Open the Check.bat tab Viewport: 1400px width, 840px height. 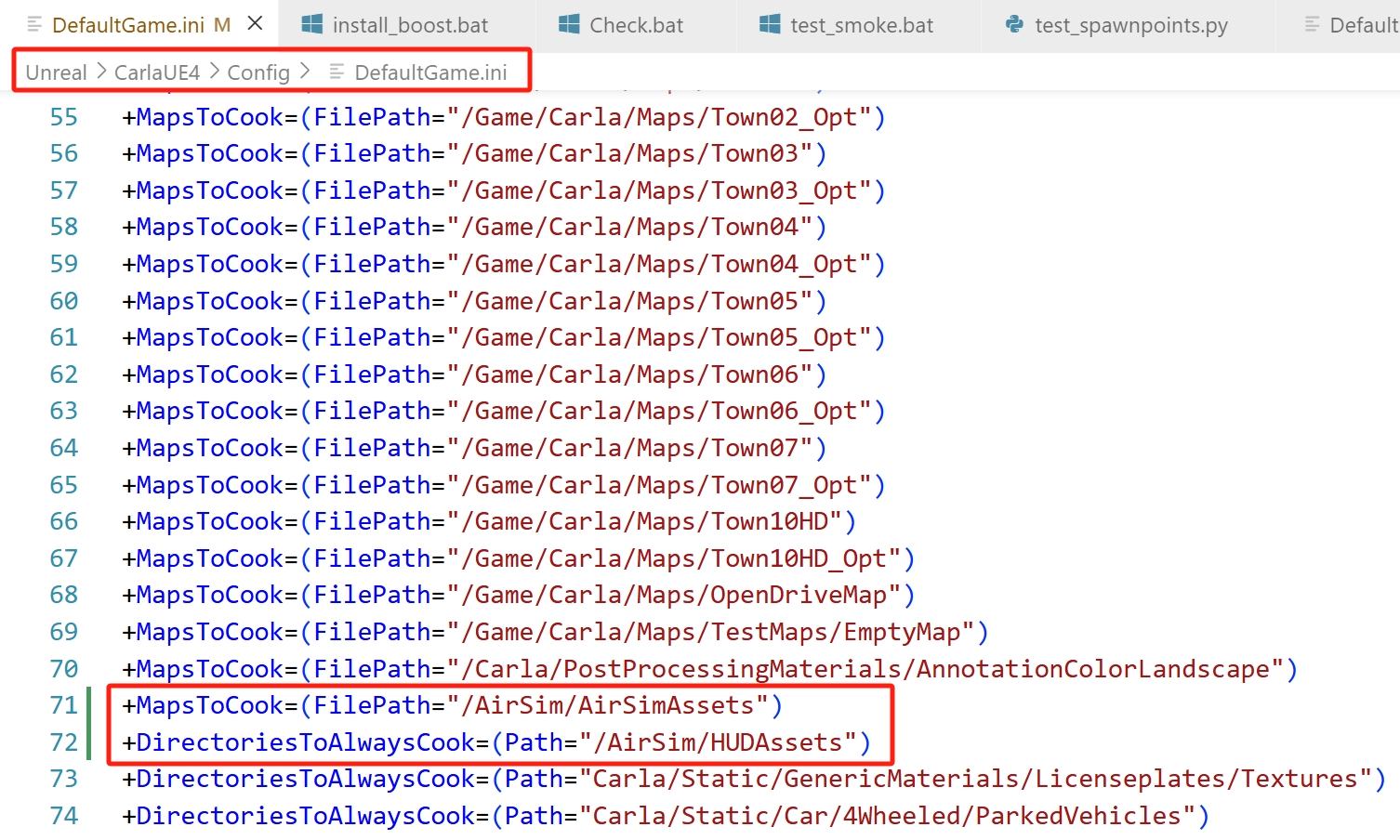636,25
